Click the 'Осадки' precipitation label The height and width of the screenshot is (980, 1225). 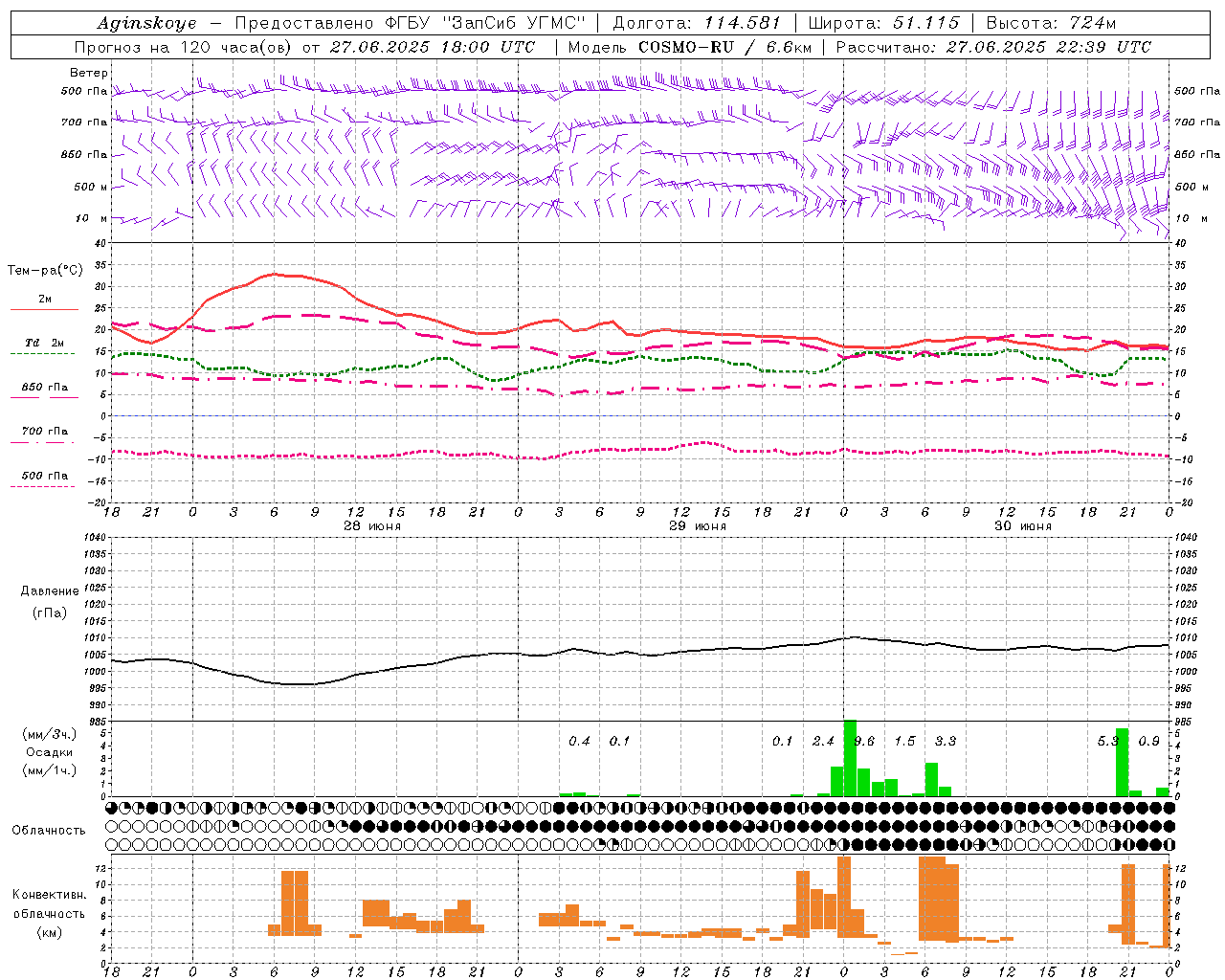[49, 752]
